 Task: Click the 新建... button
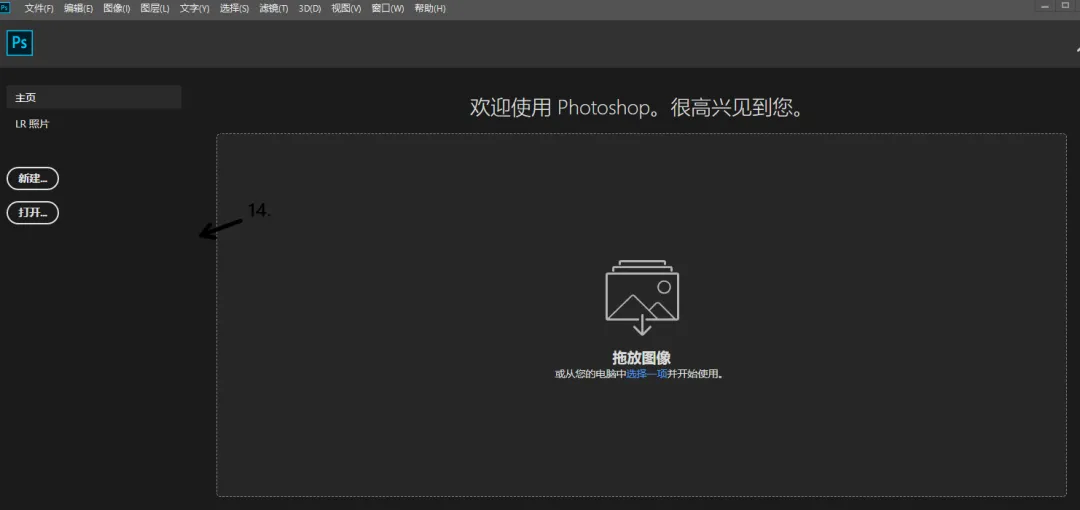[x=32, y=178]
